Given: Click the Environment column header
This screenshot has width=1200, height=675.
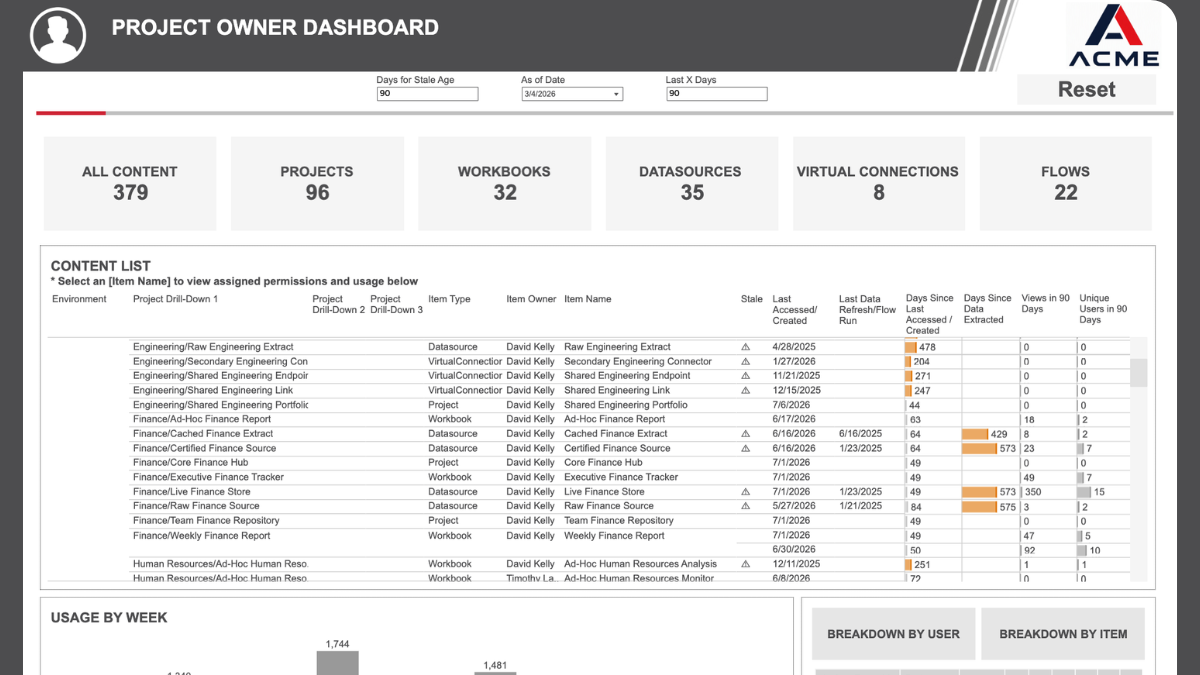Looking at the screenshot, I should click(x=79, y=299).
